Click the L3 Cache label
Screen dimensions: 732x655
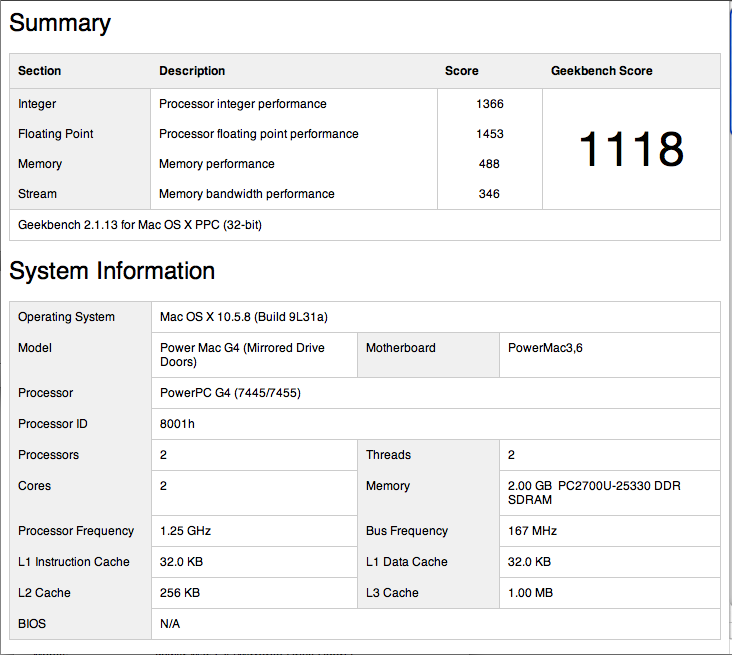click(x=392, y=593)
